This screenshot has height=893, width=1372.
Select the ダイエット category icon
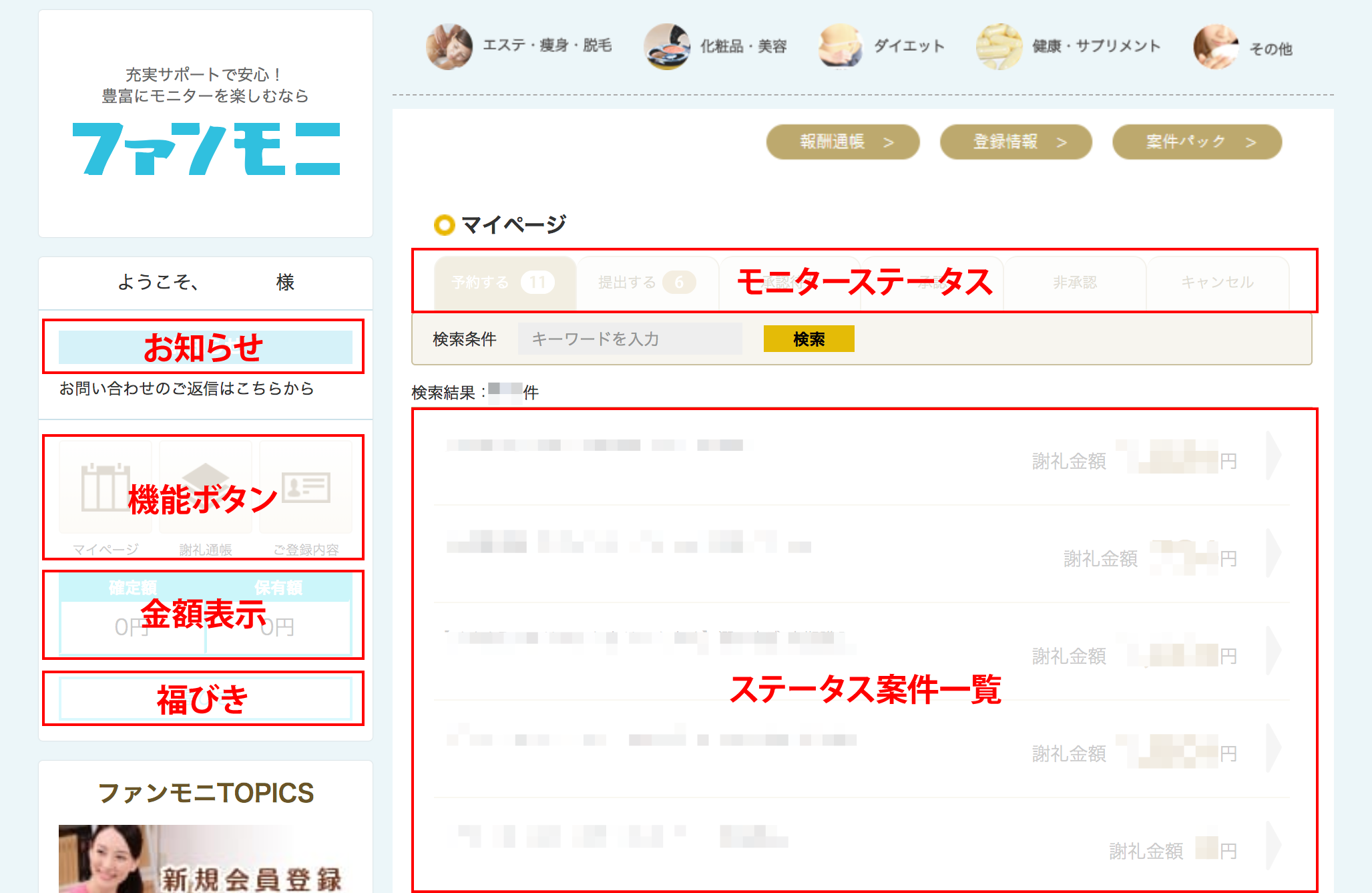[x=841, y=47]
